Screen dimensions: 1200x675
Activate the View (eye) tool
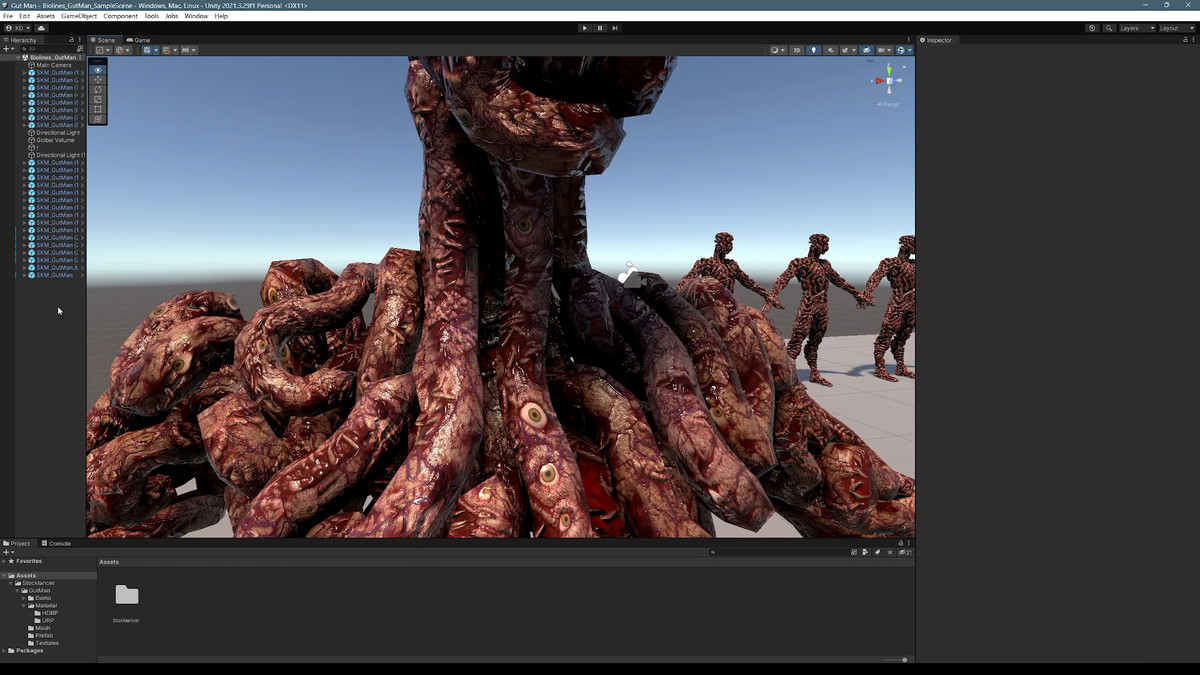(97, 70)
